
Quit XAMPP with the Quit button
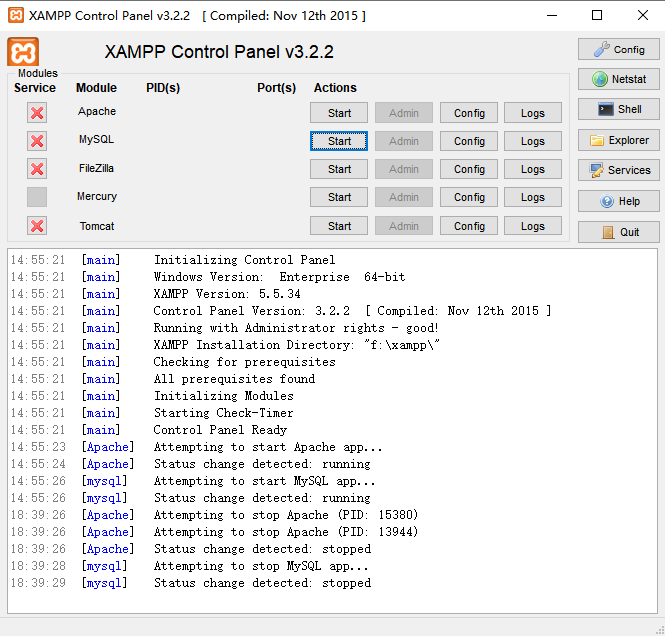pyautogui.click(x=618, y=232)
